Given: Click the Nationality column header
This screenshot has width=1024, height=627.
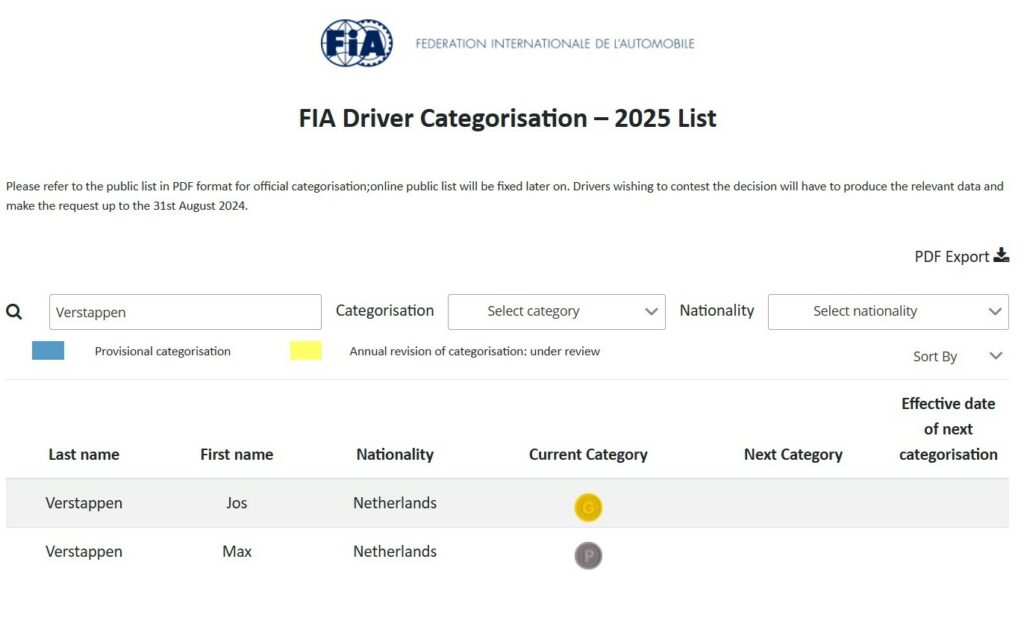Looking at the screenshot, I should point(395,454).
